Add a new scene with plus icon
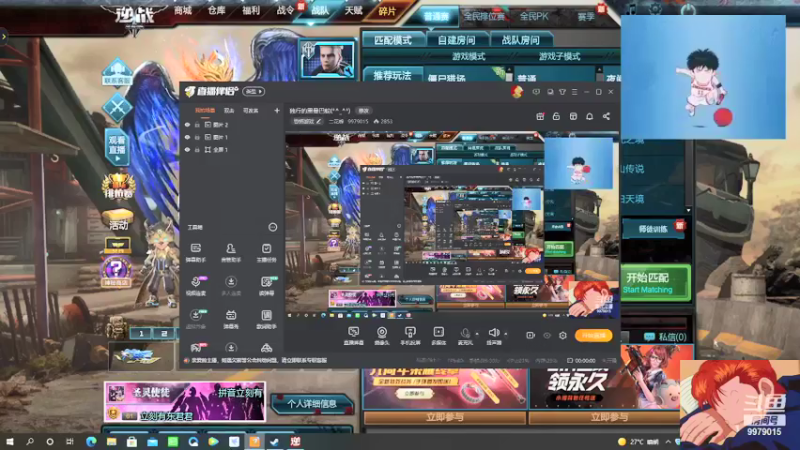The height and width of the screenshot is (450, 800). point(277,110)
